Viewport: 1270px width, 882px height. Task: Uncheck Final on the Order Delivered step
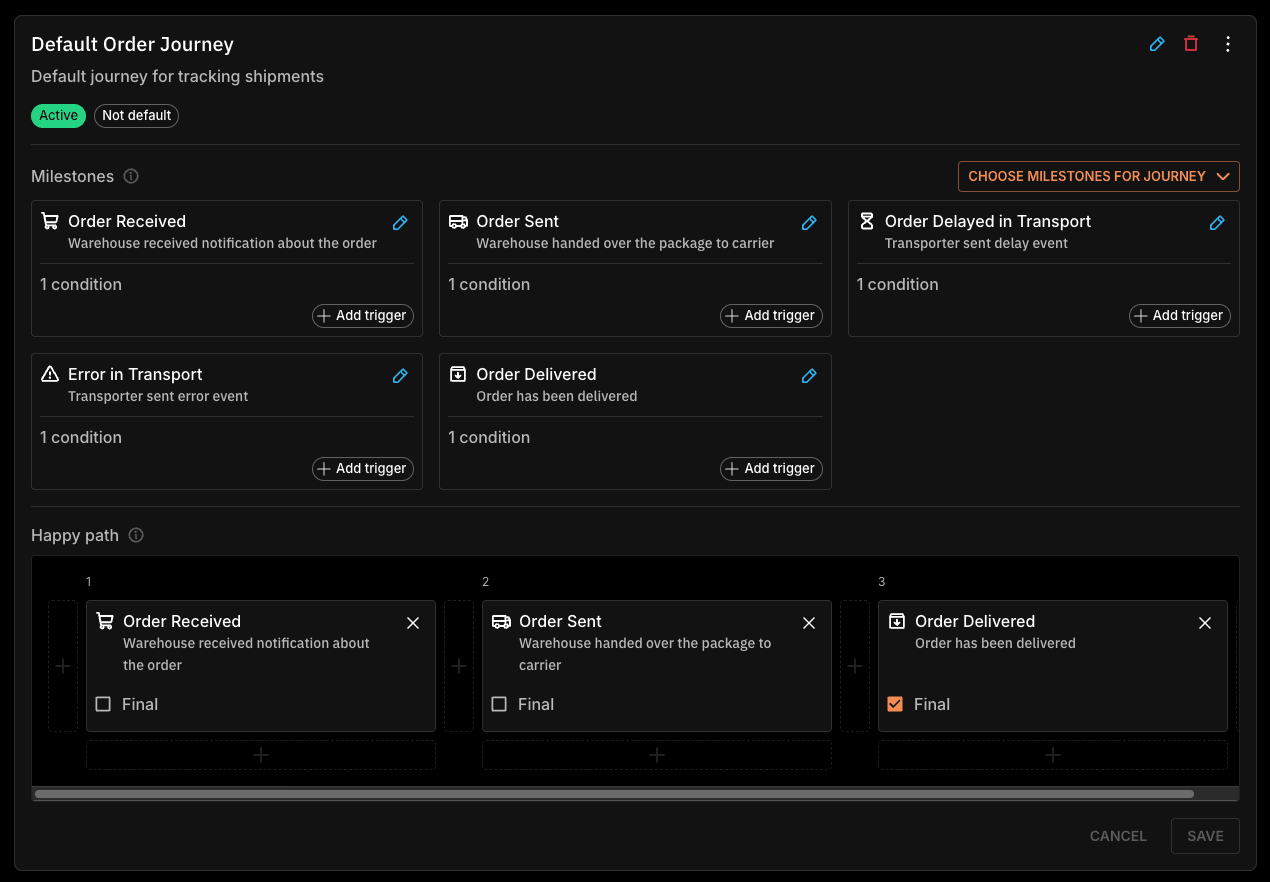click(x=895, y=704)
